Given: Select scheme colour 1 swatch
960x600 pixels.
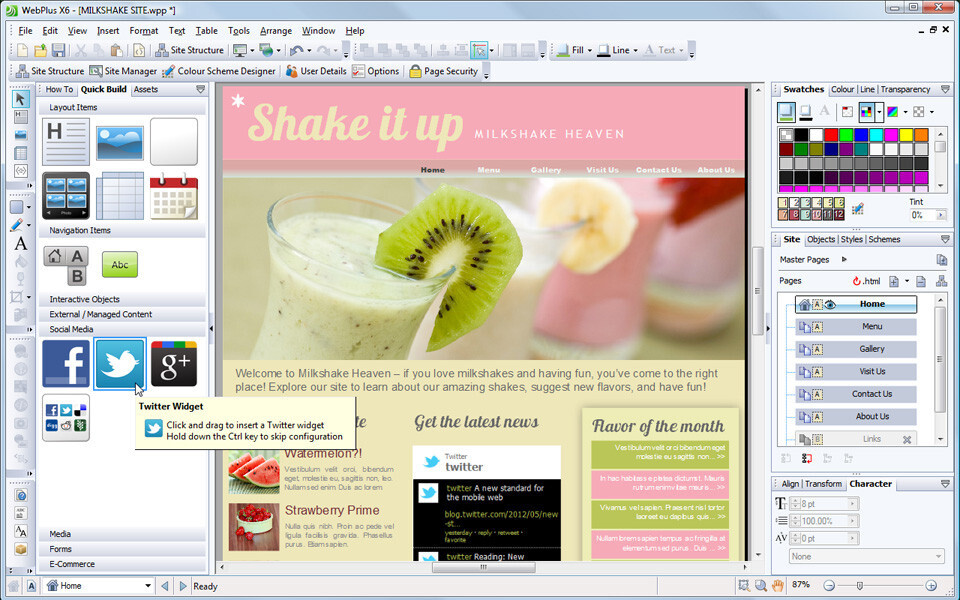Looking at the screenshot, I should (782, 203).
